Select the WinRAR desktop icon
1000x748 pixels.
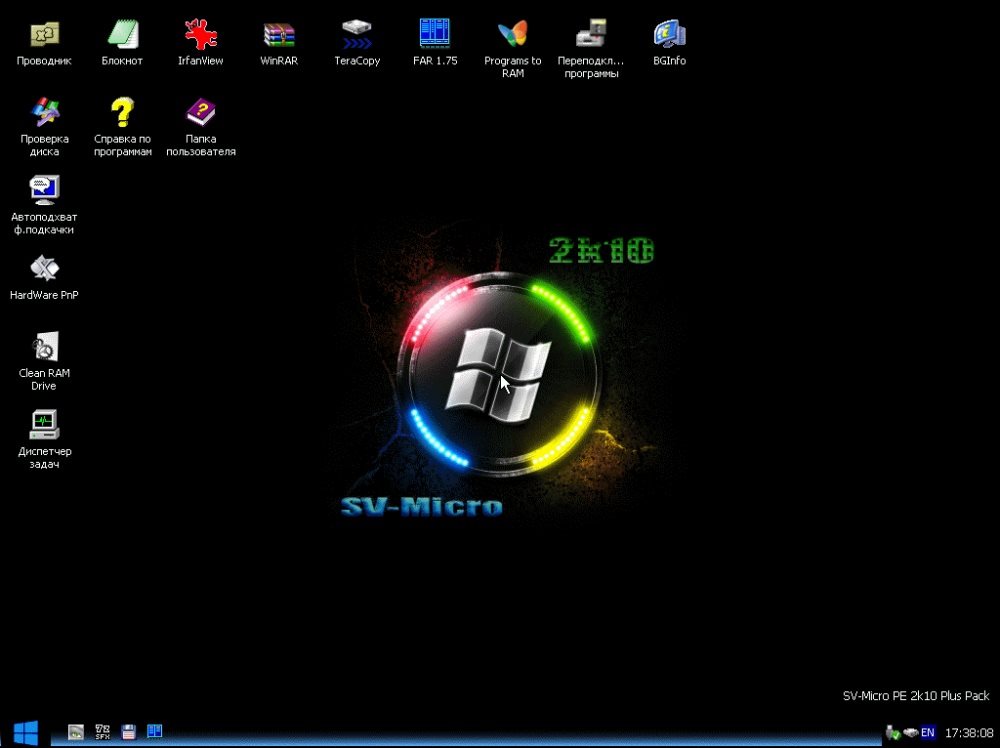point(278,35)
